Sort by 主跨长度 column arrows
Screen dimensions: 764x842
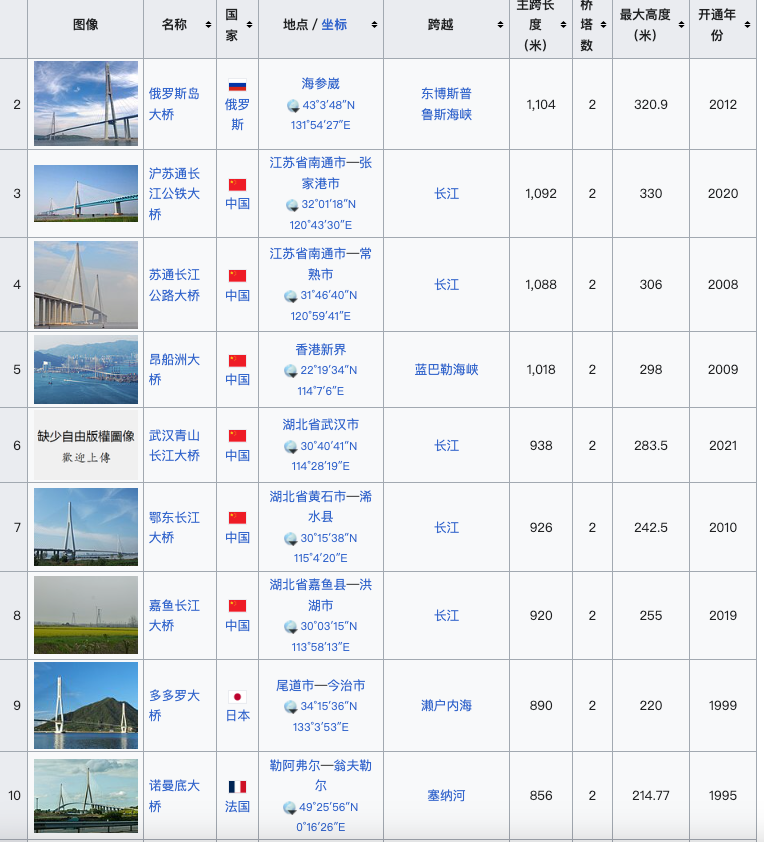563,25
